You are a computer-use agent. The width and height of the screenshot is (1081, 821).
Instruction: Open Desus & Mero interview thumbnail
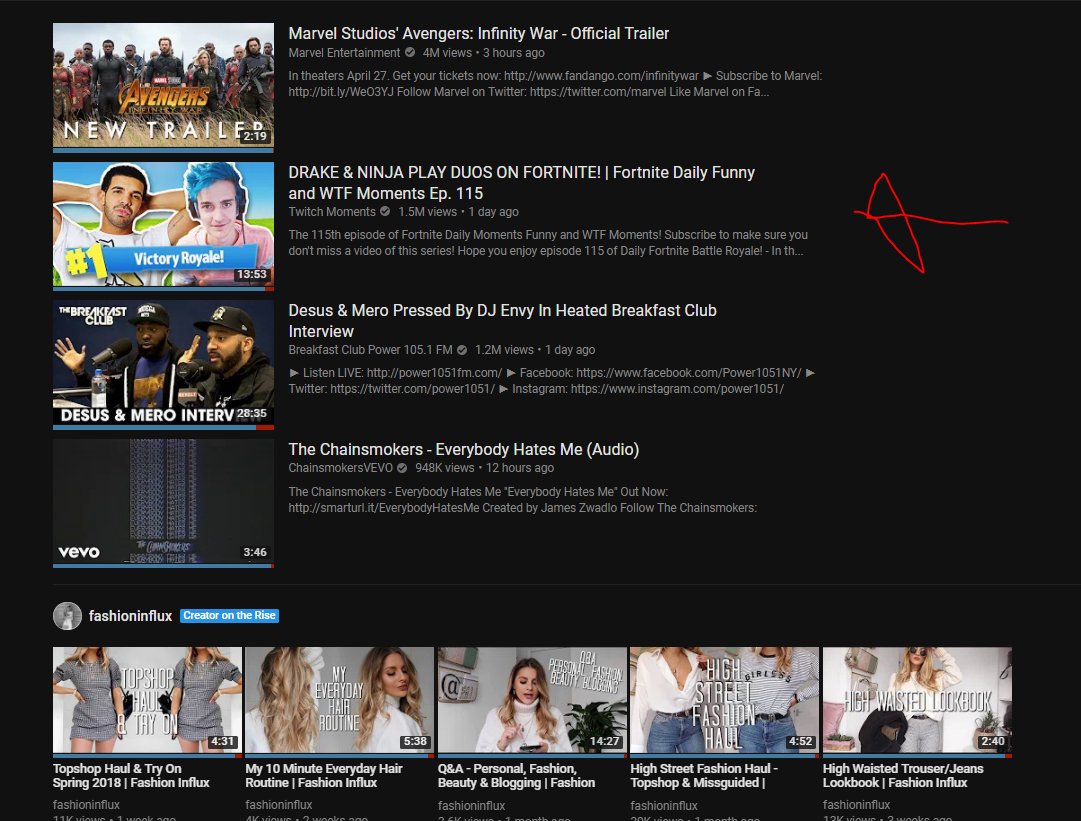(163, 363)
